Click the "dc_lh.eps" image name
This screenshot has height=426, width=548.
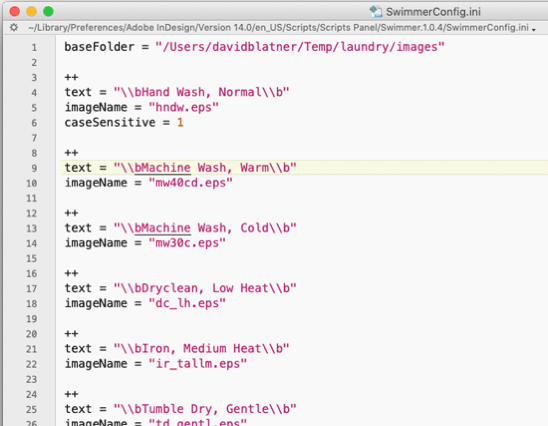[187, 303]
